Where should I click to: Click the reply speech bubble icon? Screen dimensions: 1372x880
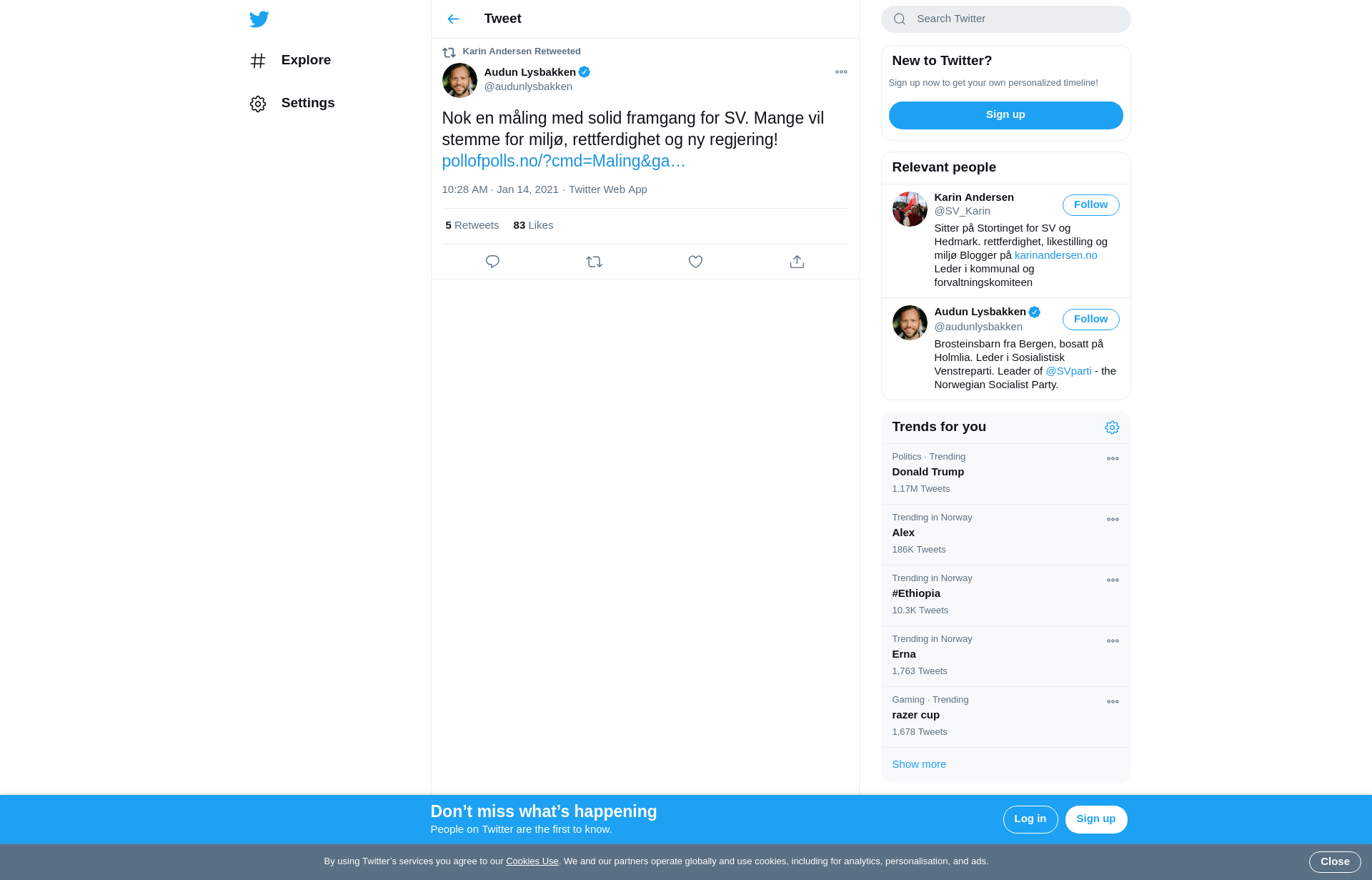(492, 262)
